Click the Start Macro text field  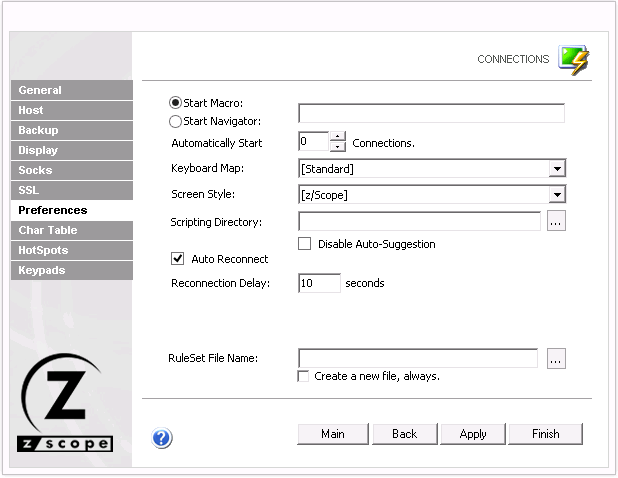[432, 113]
